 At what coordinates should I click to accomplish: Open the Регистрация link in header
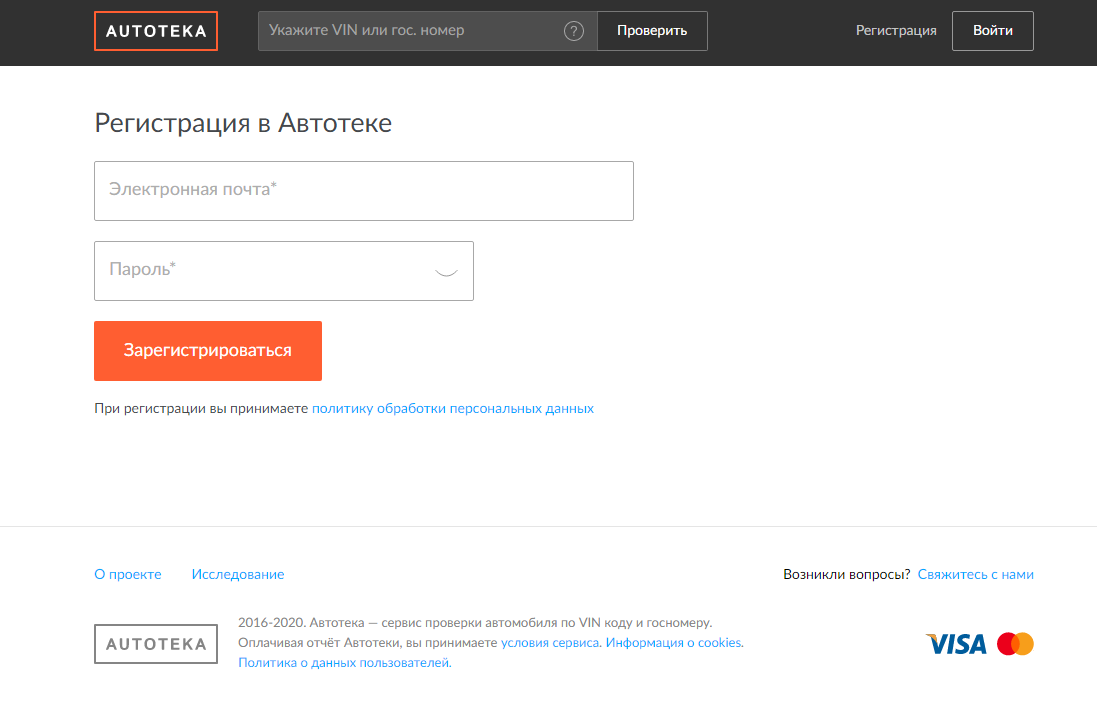(x=896, y=31)
